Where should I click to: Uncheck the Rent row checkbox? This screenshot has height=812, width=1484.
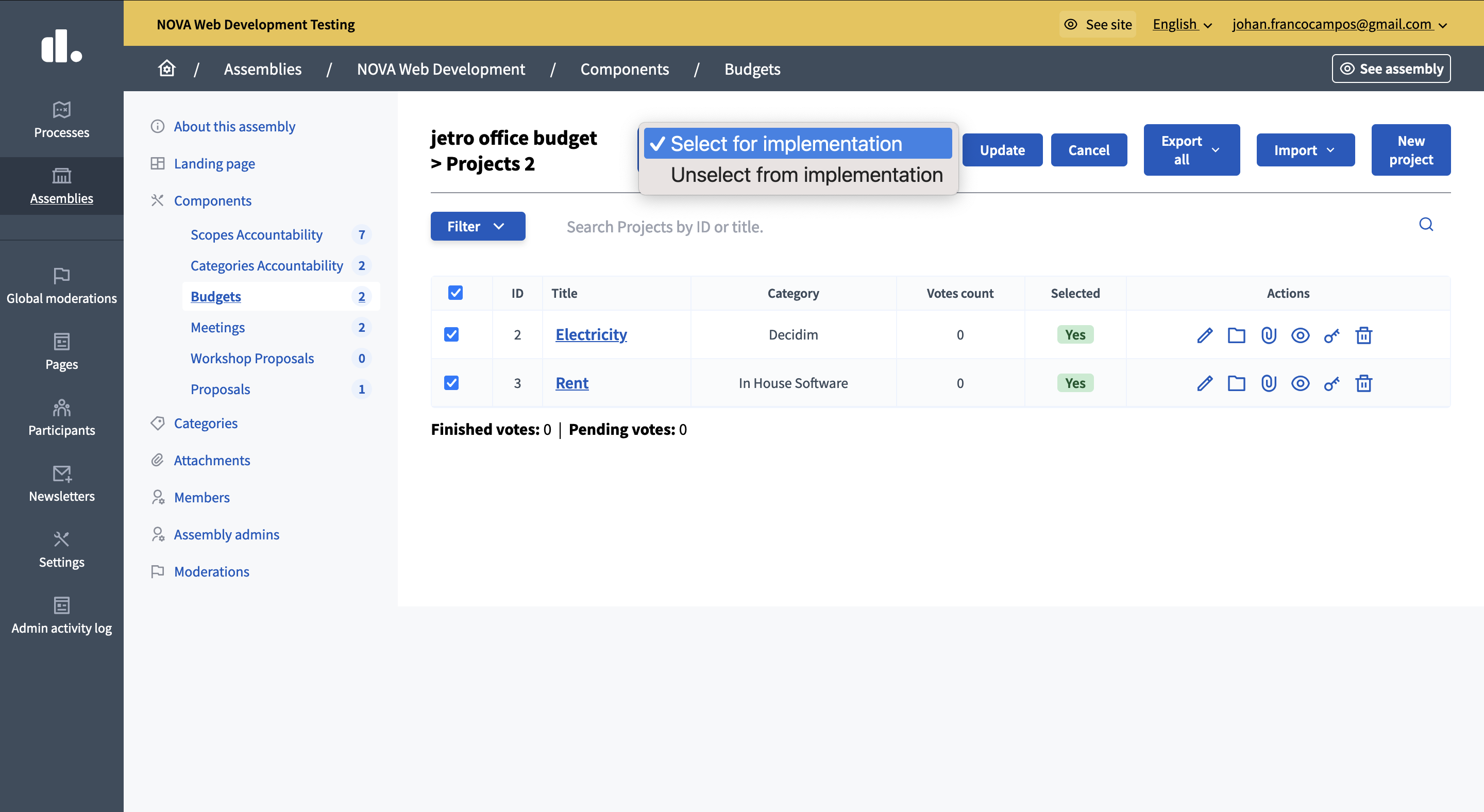pyautogui.click(x=452, y=383)
